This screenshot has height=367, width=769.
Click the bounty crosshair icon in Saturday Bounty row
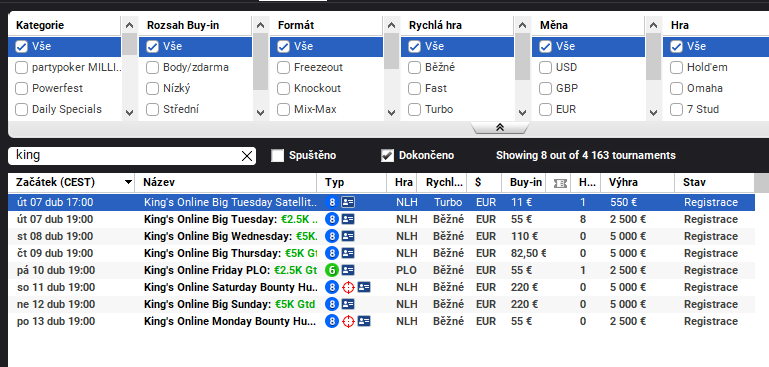[348, 288]
